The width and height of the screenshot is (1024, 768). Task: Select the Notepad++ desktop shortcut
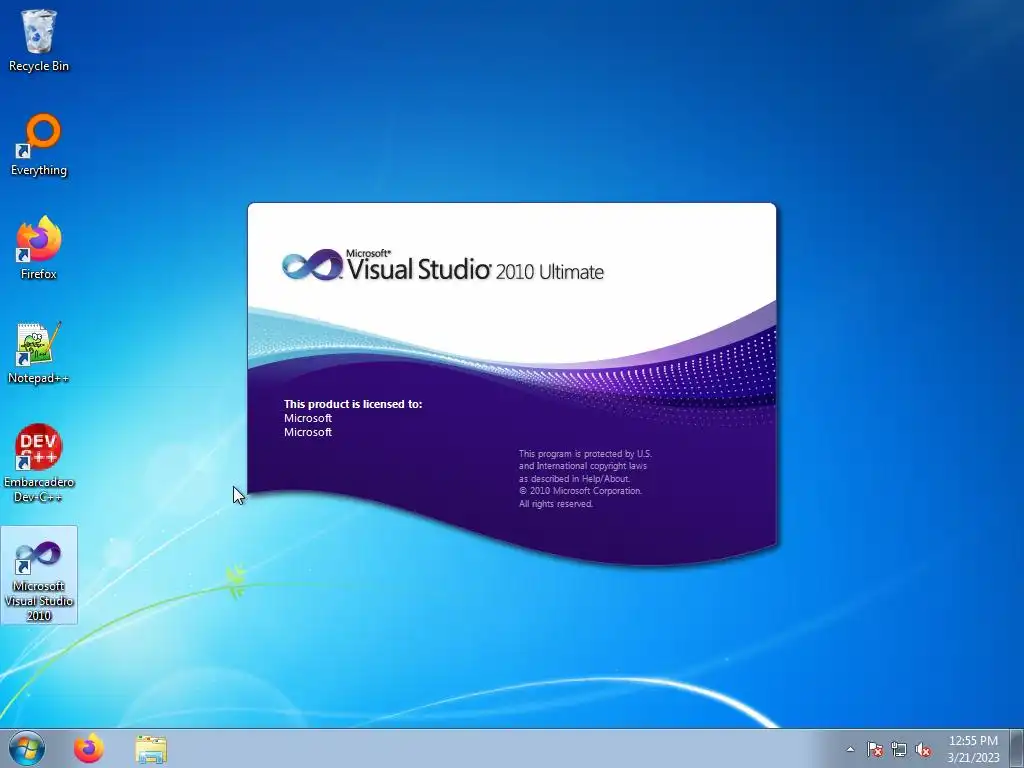[x=39, y=353]
